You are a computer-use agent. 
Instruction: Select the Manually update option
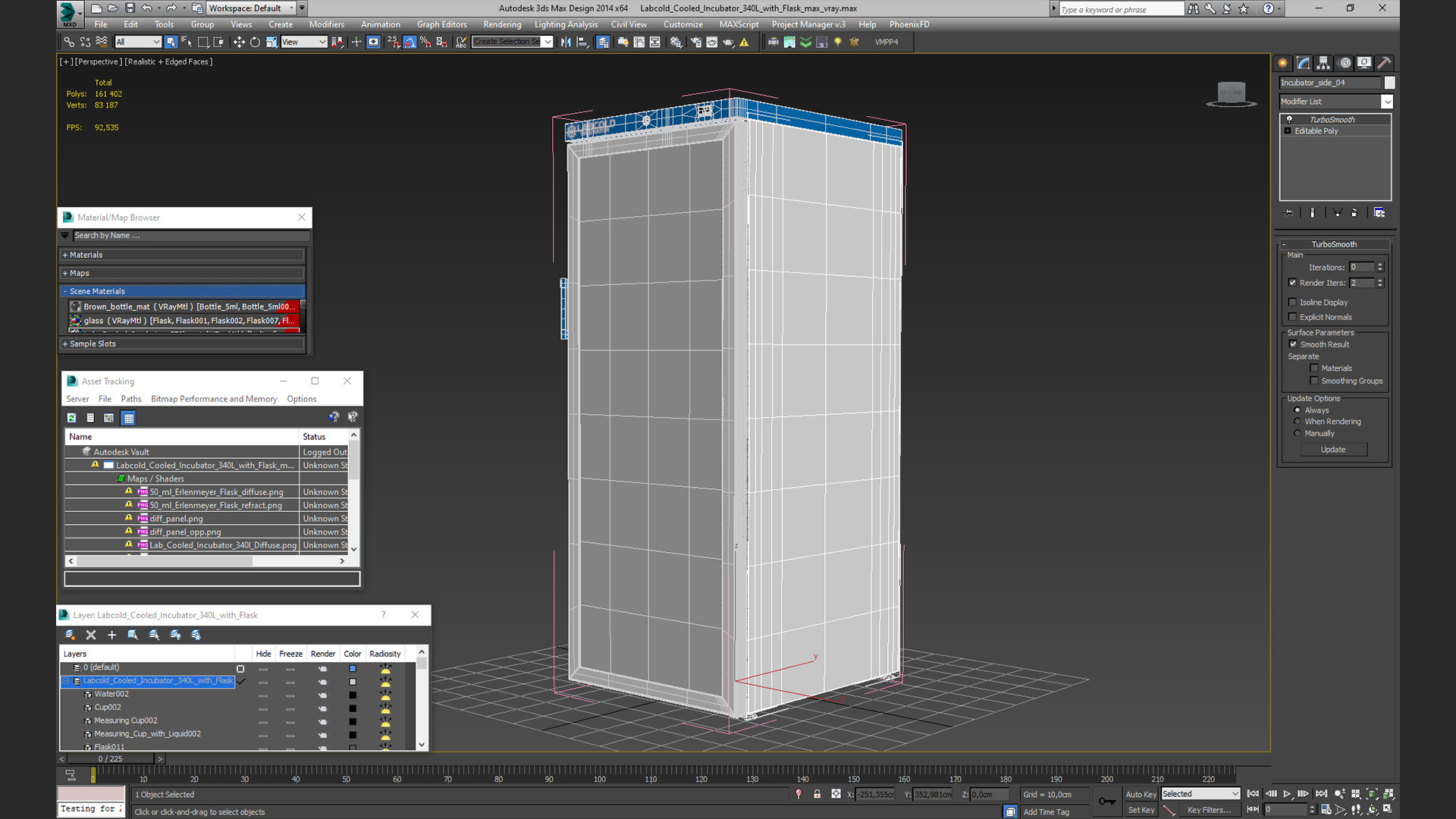click(1298, 434)
